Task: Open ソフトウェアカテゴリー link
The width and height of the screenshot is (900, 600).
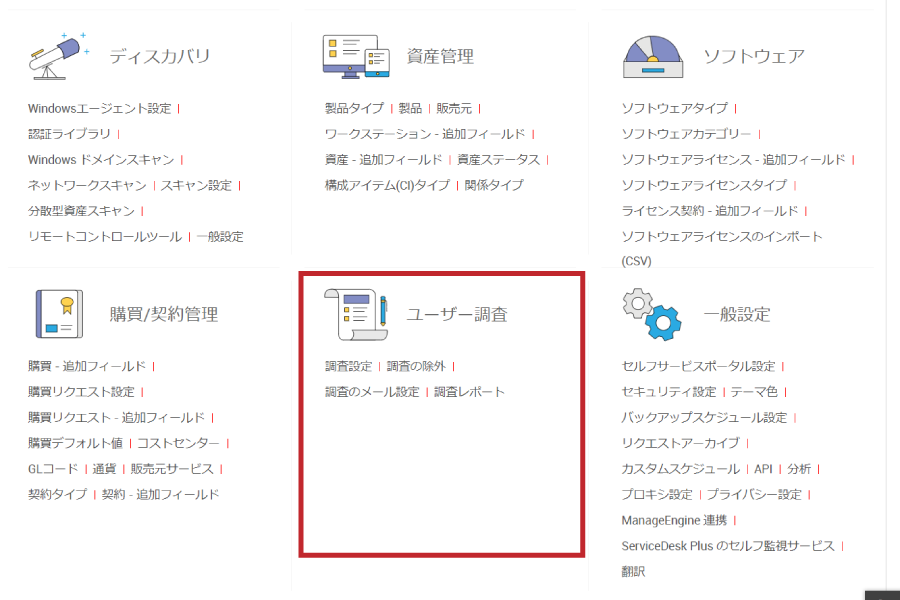Action: 686,134
